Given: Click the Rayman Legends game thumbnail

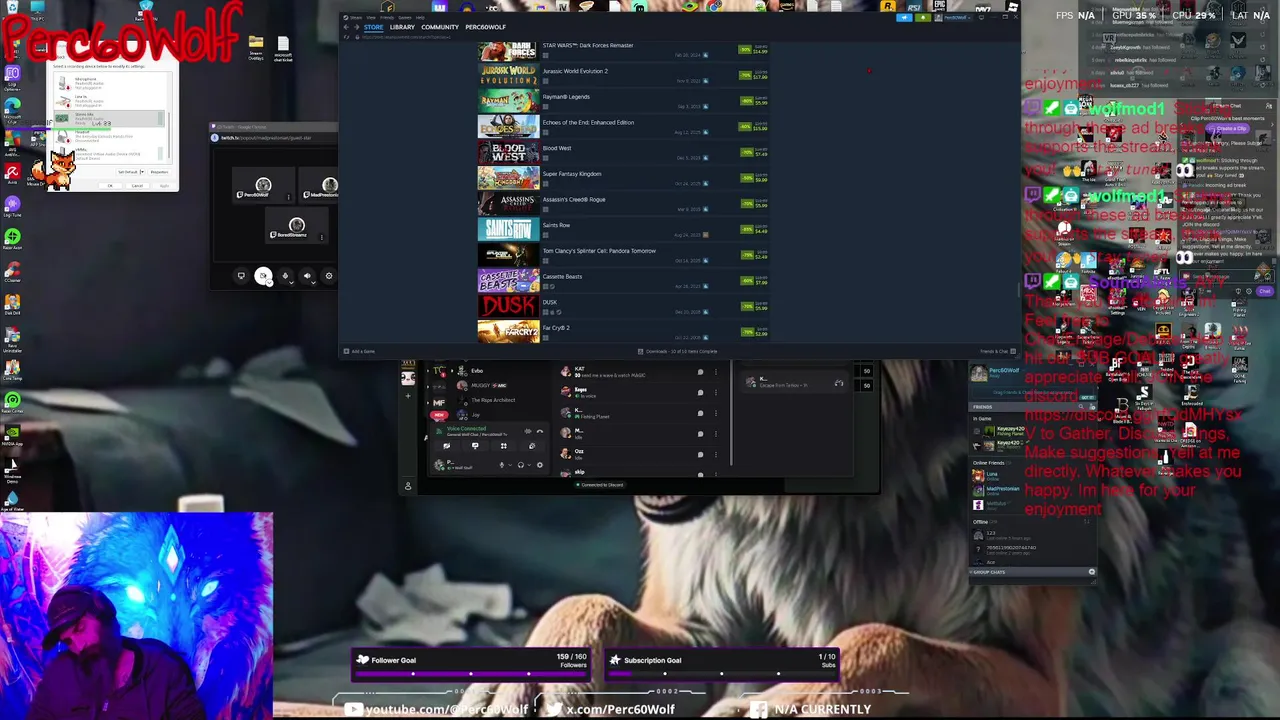Looking at the screenshot, I should pyautogui.click(x=508, y=101).
